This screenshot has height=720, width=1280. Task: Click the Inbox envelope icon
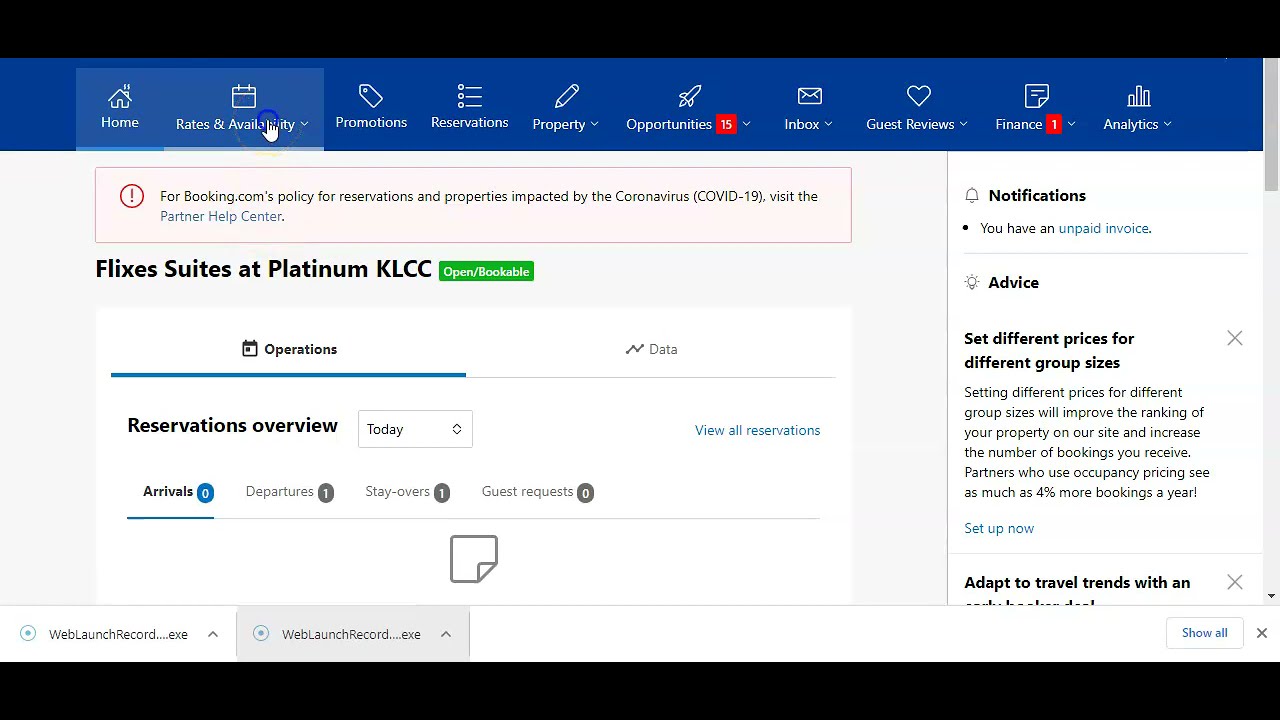(x=809, y=96)
